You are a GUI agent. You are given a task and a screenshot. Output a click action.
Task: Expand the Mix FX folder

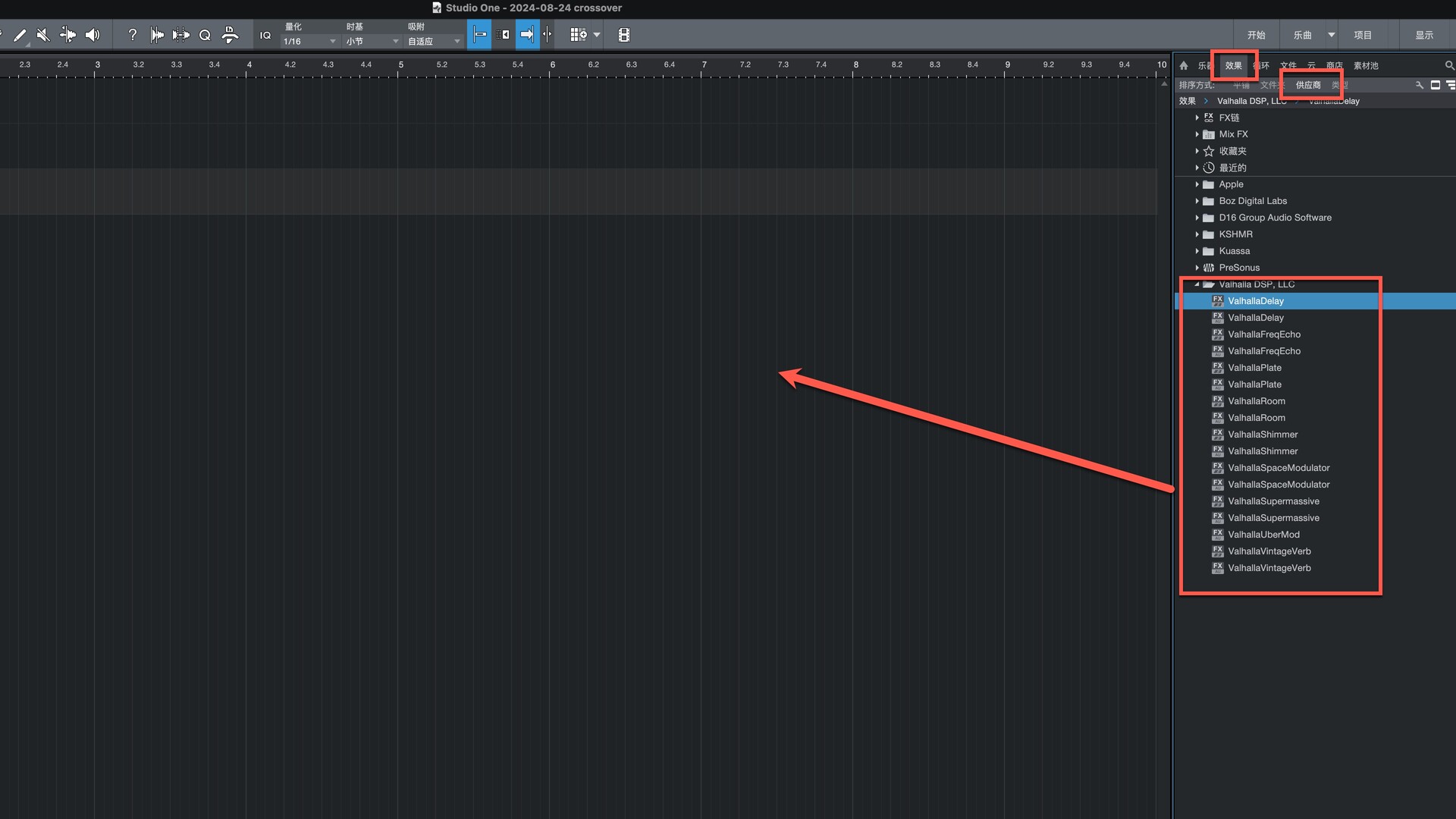tap(1197, 134)
